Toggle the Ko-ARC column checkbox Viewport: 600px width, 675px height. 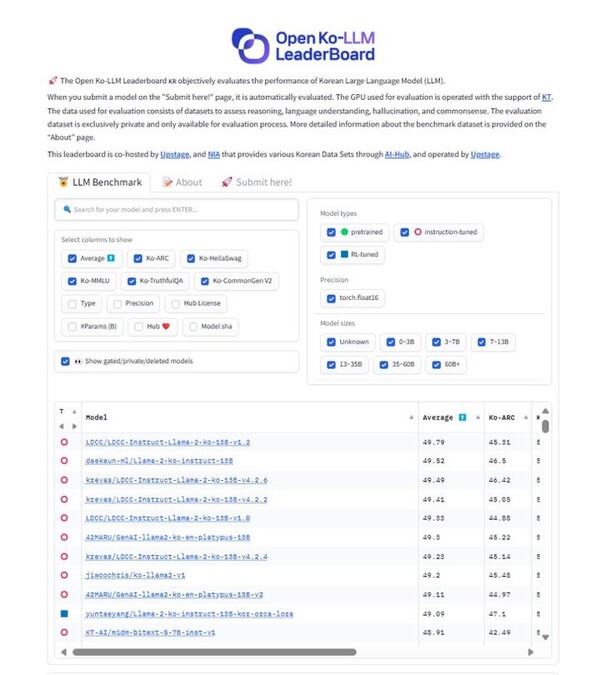click(138, 258)
